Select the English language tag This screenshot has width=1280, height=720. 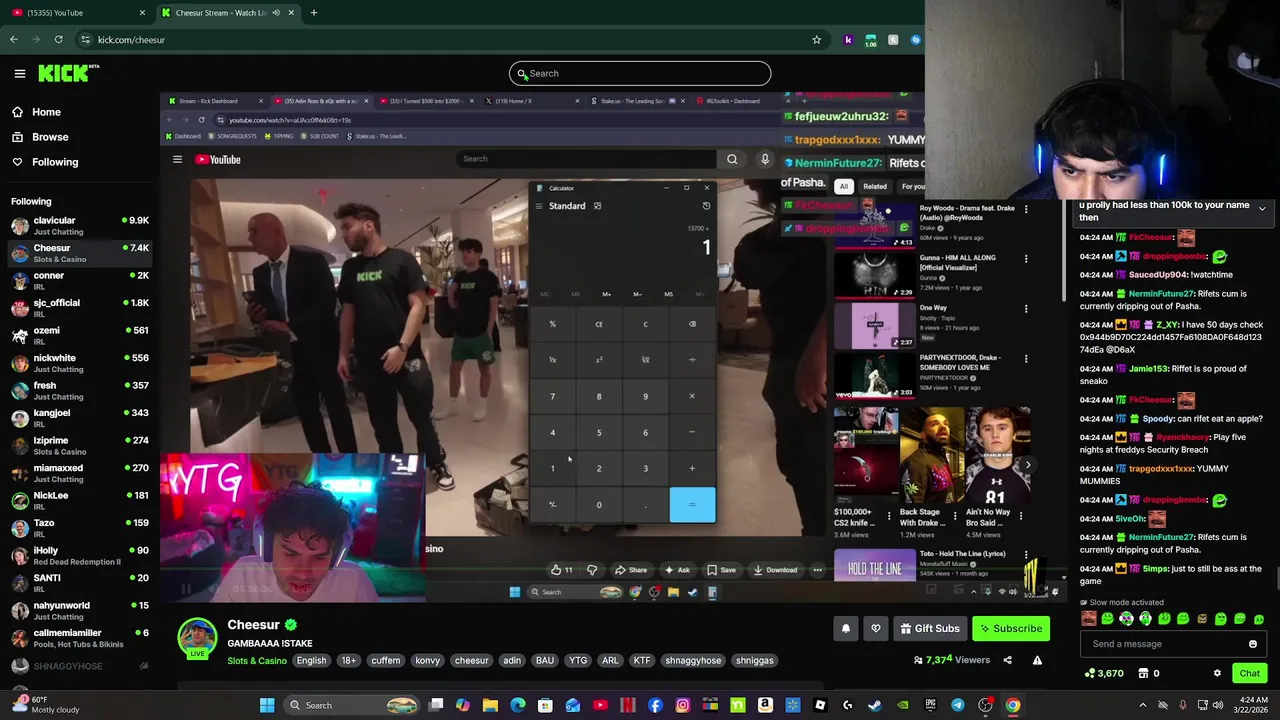(x=311, y=661)
